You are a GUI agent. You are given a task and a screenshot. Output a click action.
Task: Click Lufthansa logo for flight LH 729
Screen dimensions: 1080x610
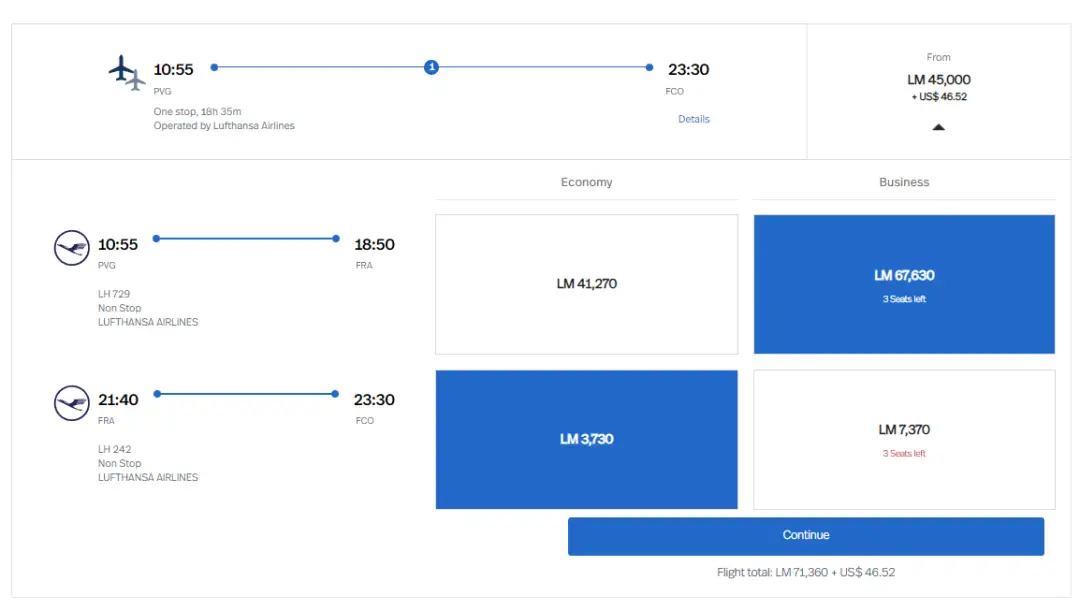(x=72, y=247)
